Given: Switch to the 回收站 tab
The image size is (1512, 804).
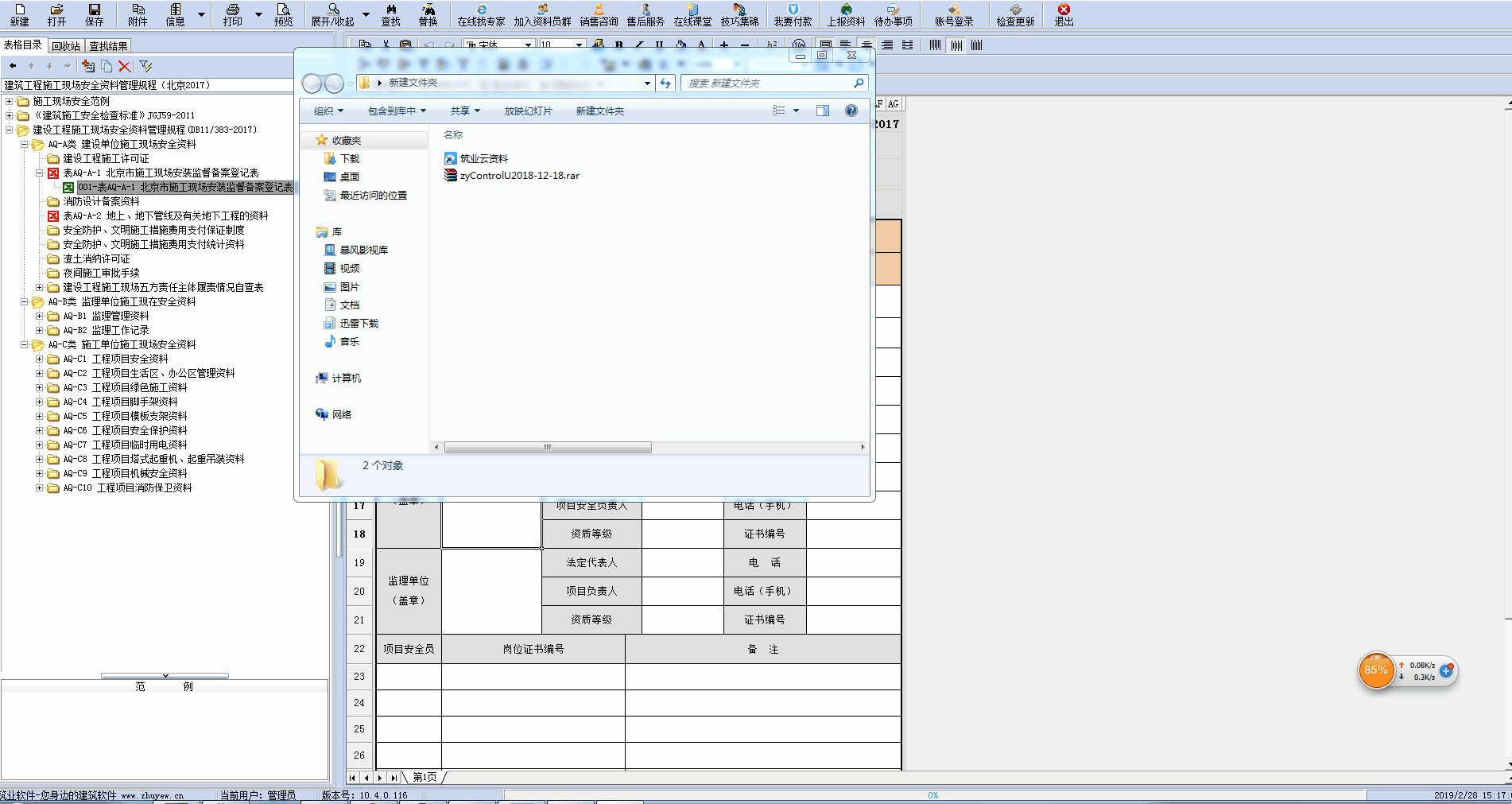Looking at the screenshot, I should pyautogui.click(x=66, y=46).
